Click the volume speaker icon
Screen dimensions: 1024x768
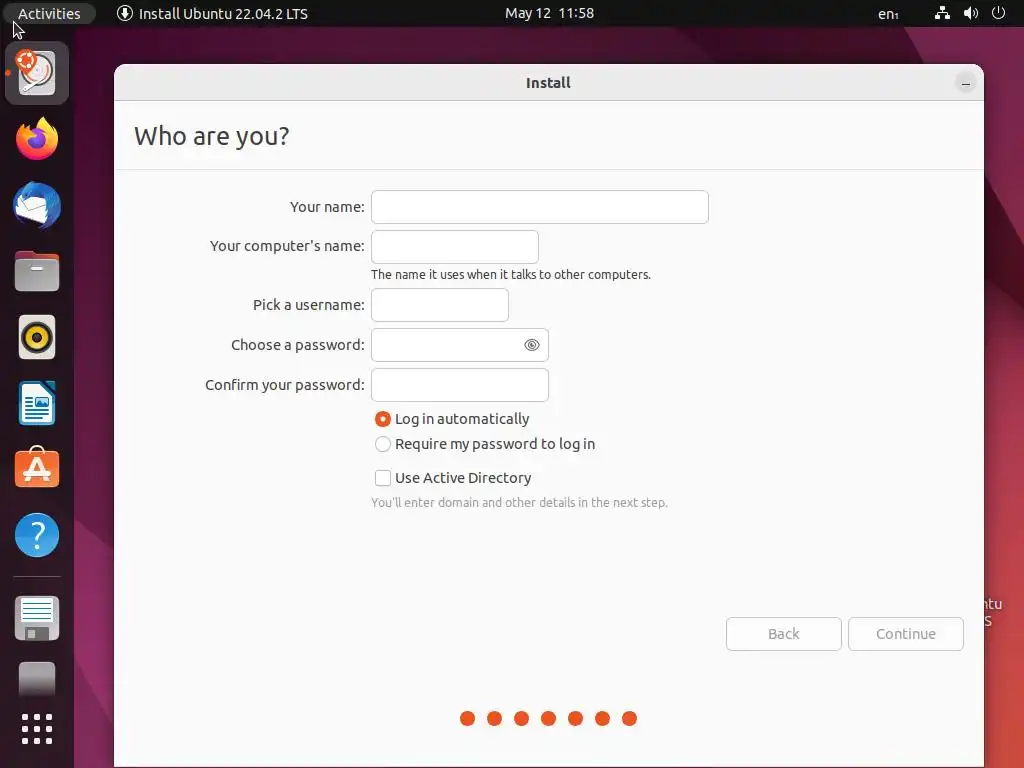(x=970, y=13)
